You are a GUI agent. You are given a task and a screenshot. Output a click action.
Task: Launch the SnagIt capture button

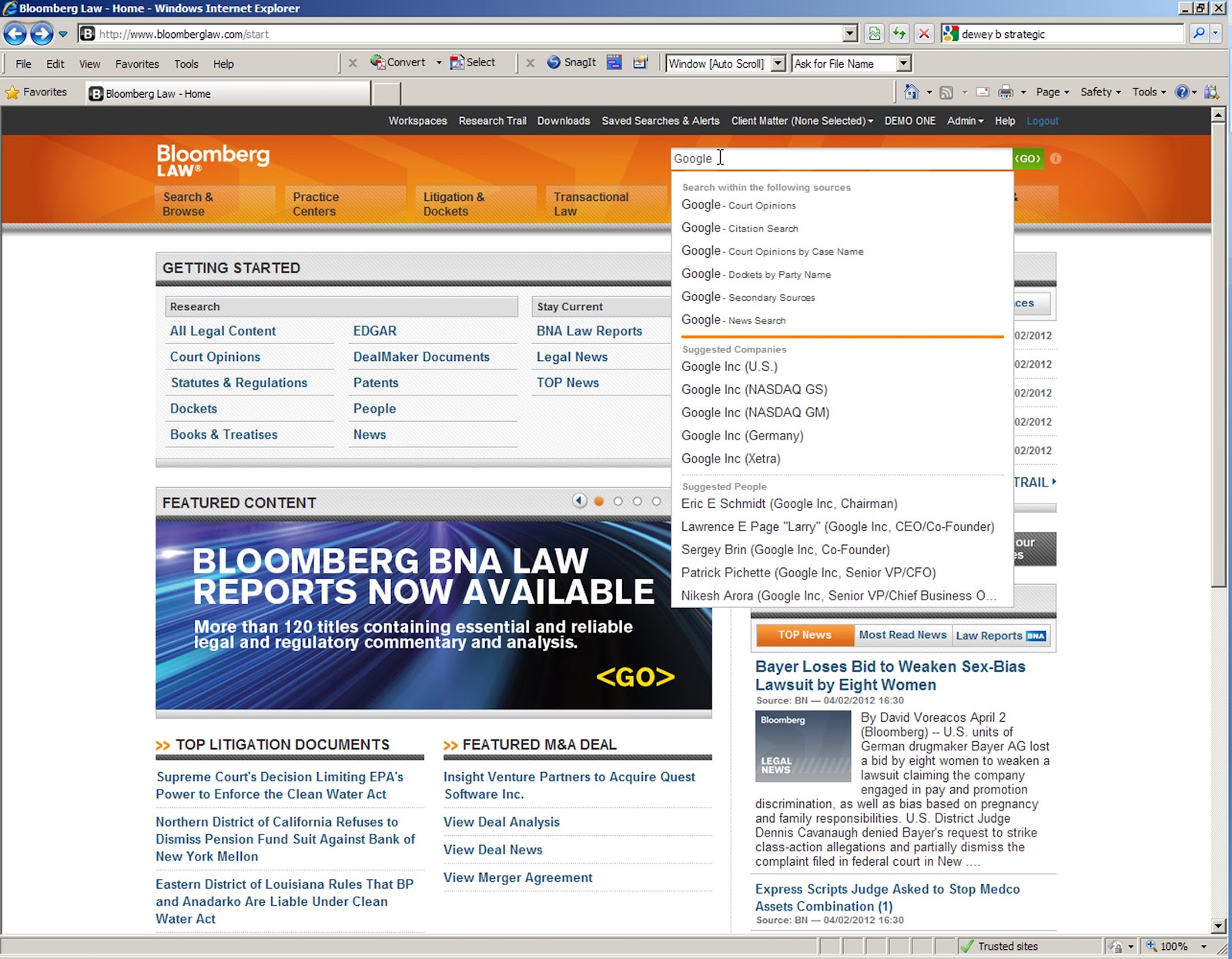pos(571,62)
